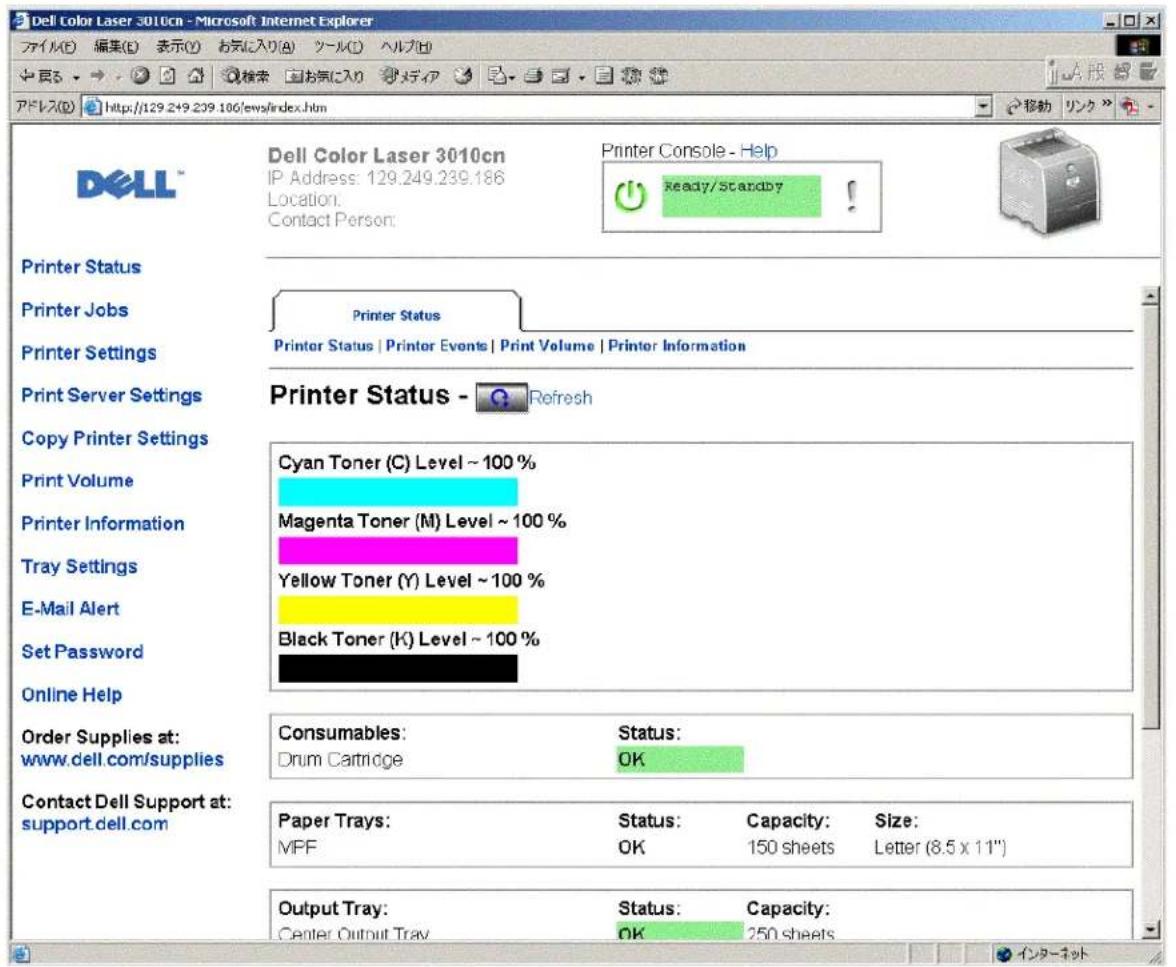
Task: Open the address bar dropdown arrow
Action: (x=983, y=107)
